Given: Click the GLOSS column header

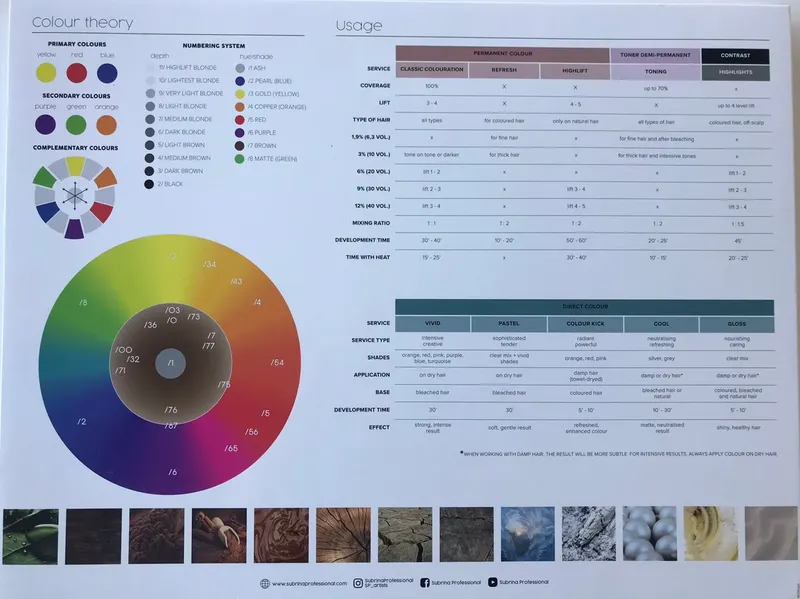Looking at the screenshot, I should (737, 324).
